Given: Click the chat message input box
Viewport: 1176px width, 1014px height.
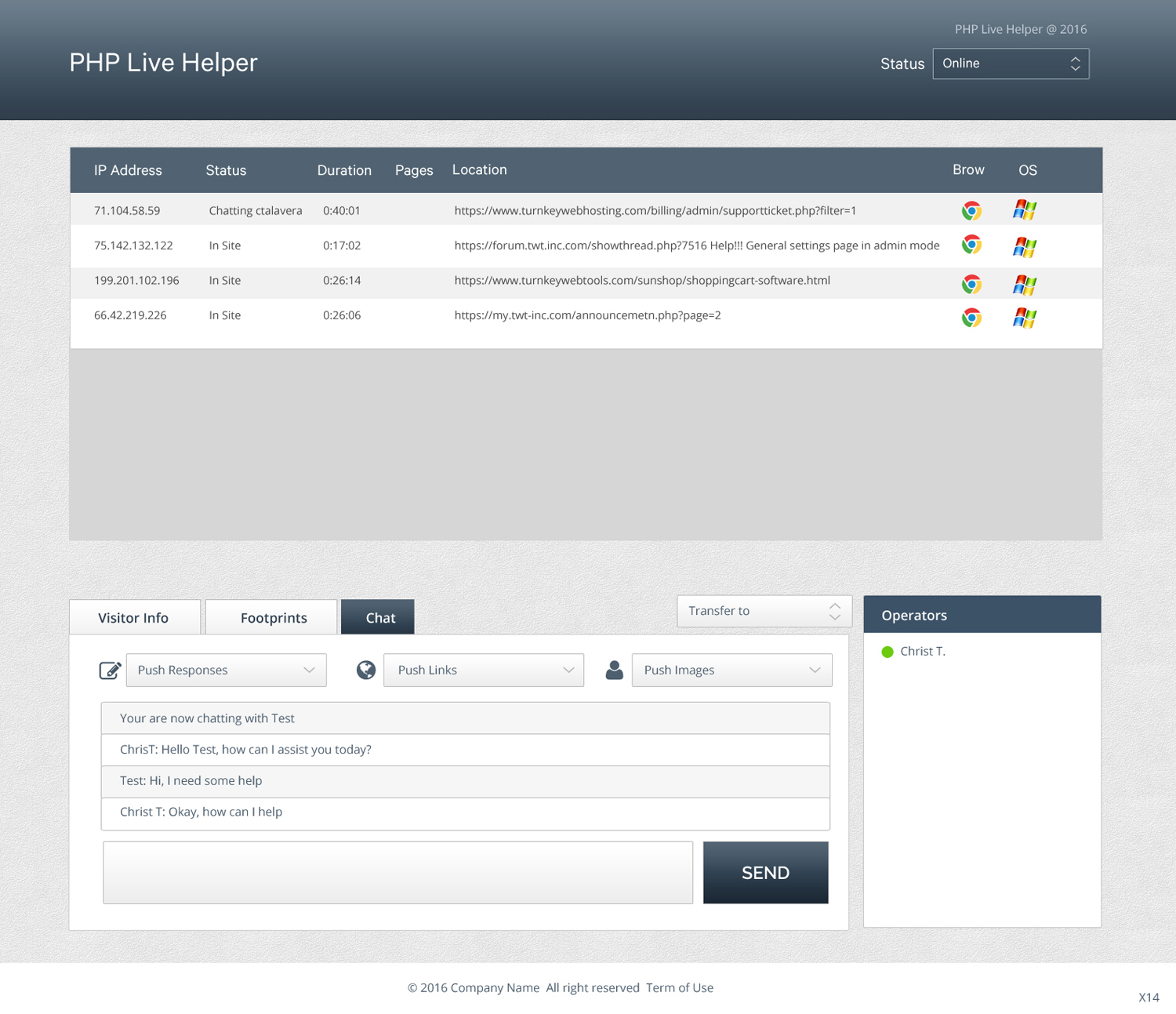Looking at the screenshot, I should coord(398,873).
